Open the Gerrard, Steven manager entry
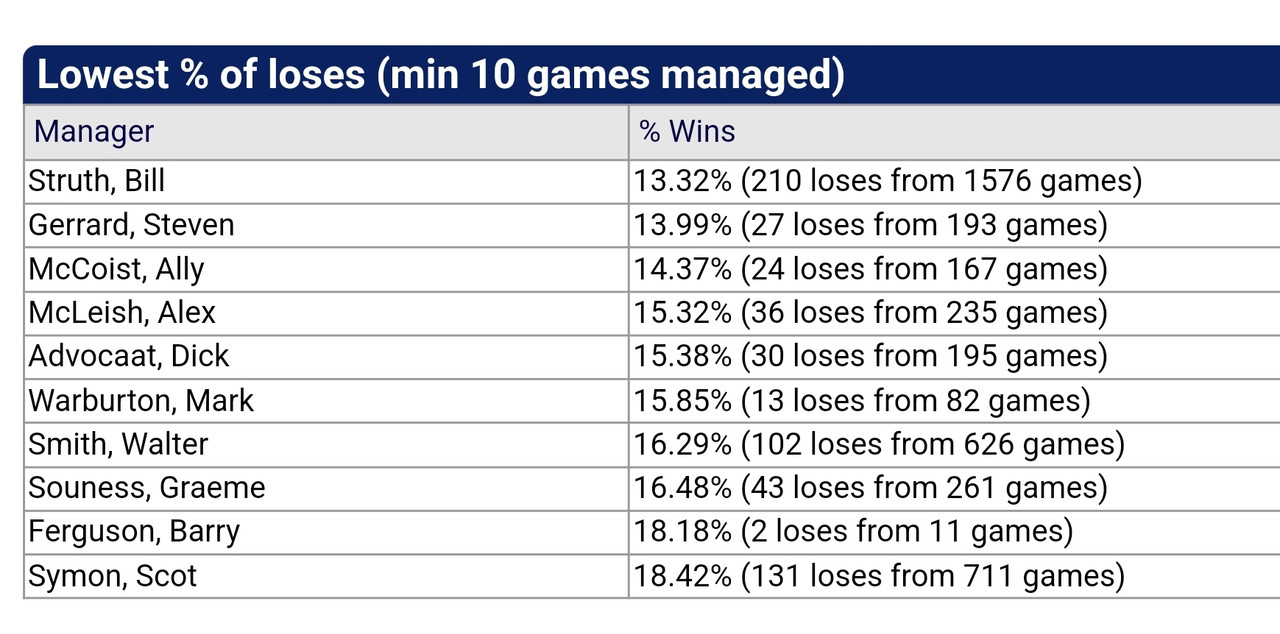1280x634 pixels. [131, 225]
